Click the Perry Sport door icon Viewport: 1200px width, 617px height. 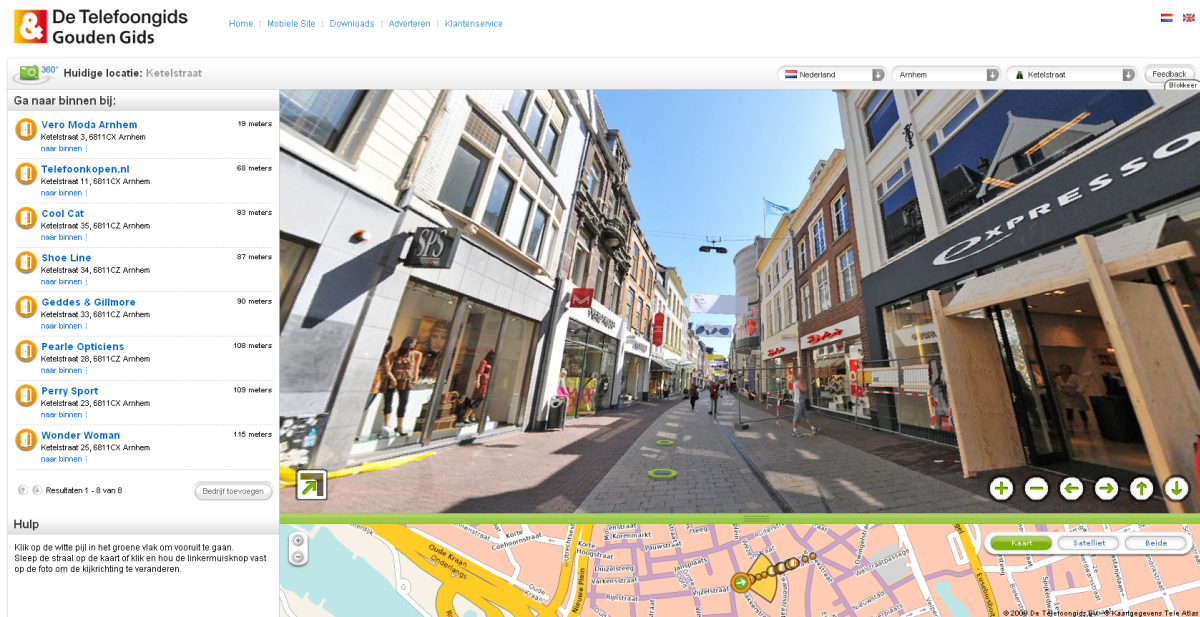pos(26,395)
